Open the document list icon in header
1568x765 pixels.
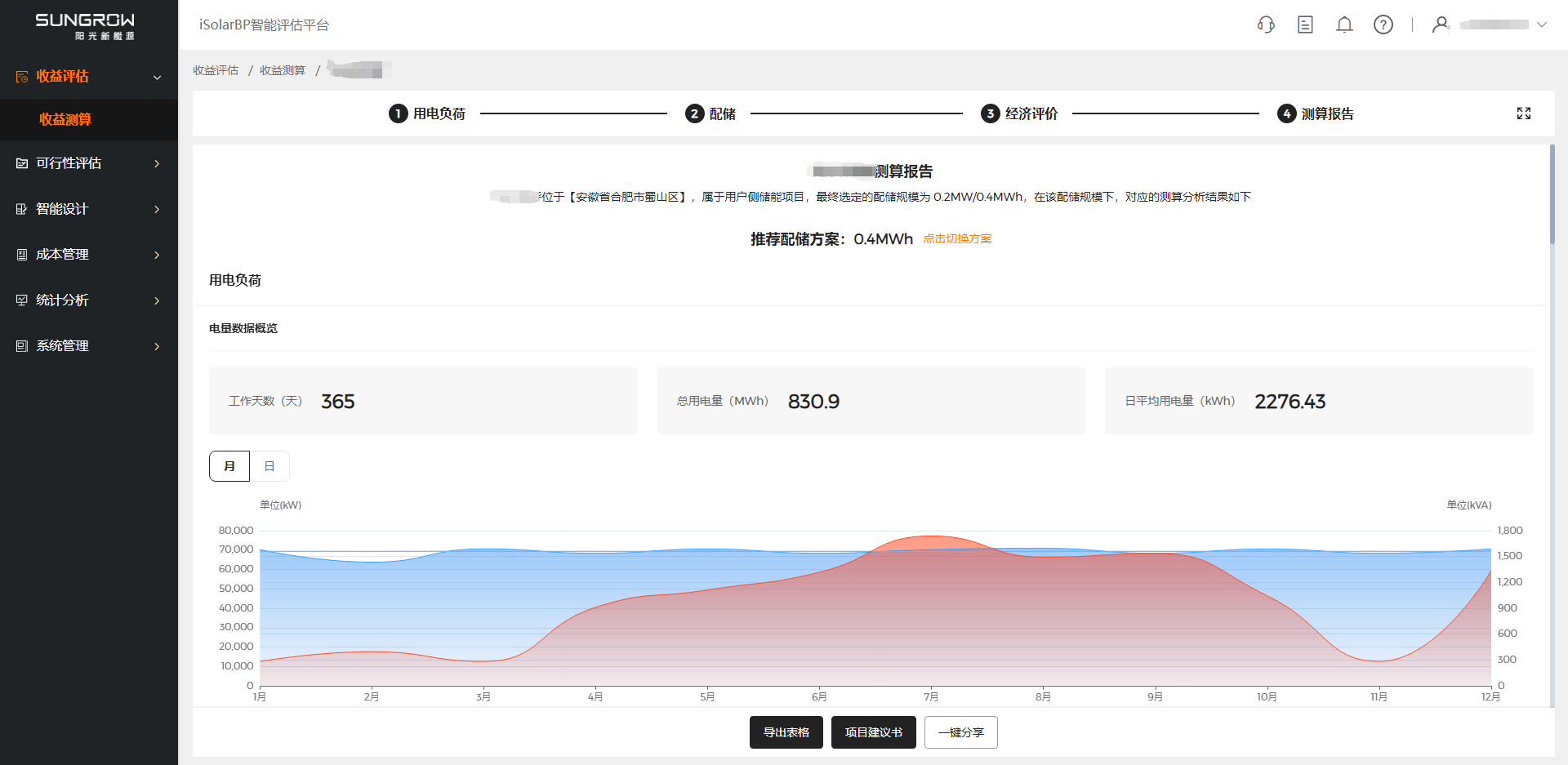pyautogui.click(x=1305, y=24)
